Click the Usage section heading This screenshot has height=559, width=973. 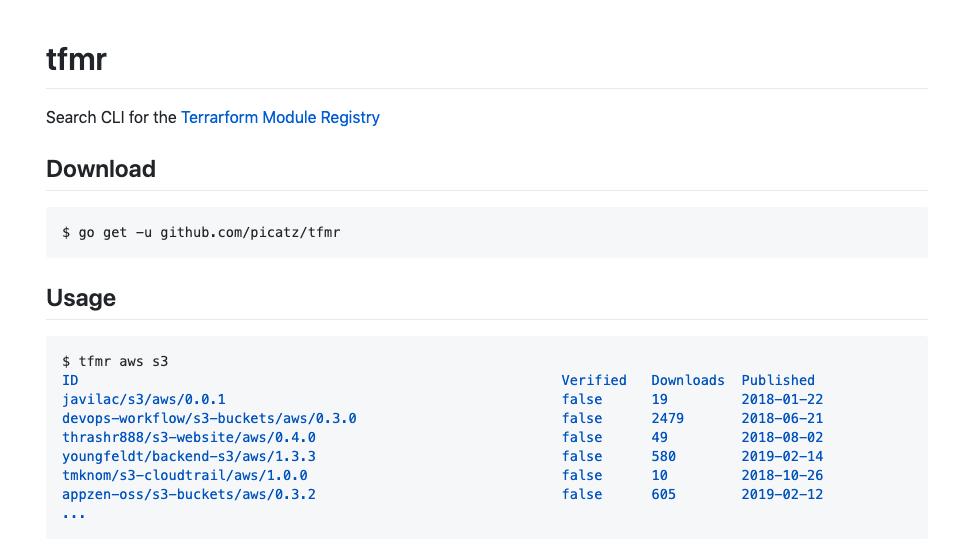click(81, 298)
